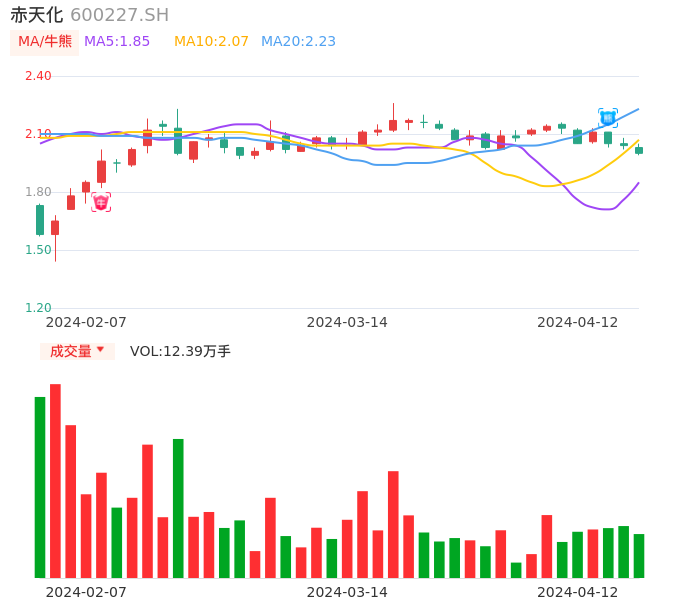Click the first green candlestick on the price chart

pyautogui.click(x=40, y=220)
